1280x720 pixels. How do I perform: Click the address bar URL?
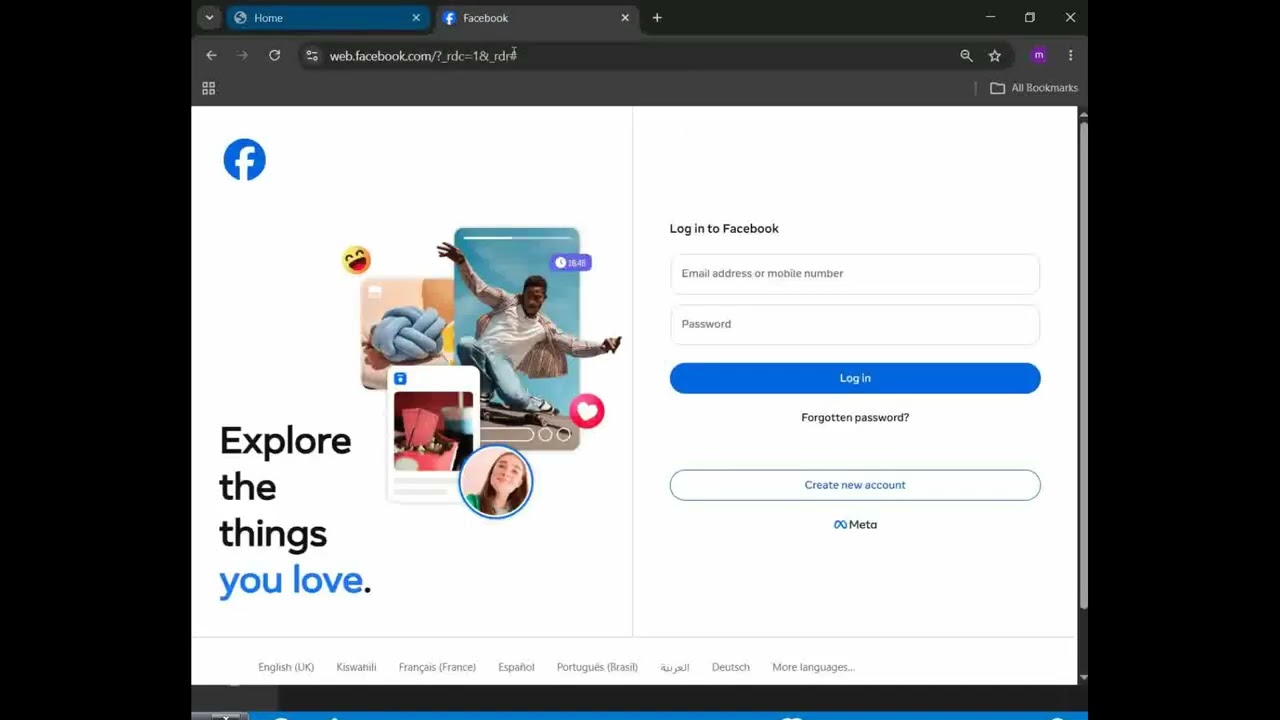coord(423,56)
